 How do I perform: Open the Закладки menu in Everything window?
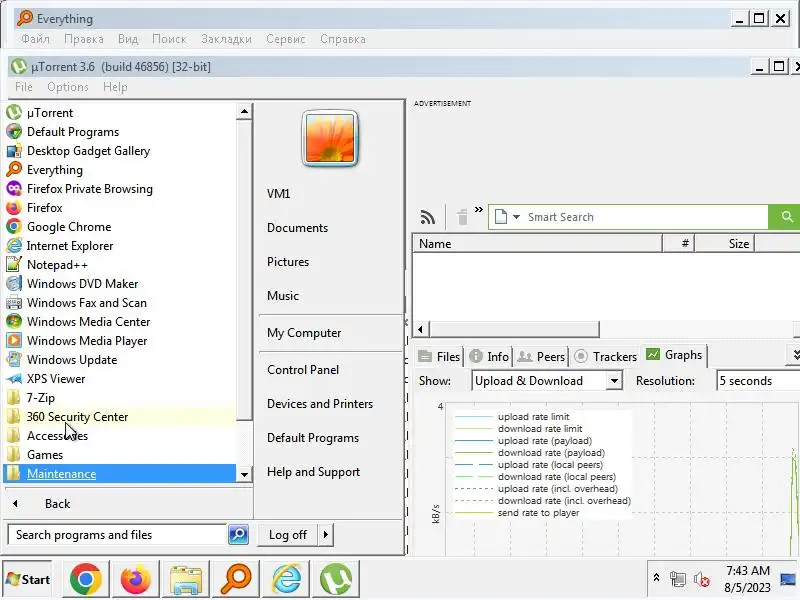(227, 39)
